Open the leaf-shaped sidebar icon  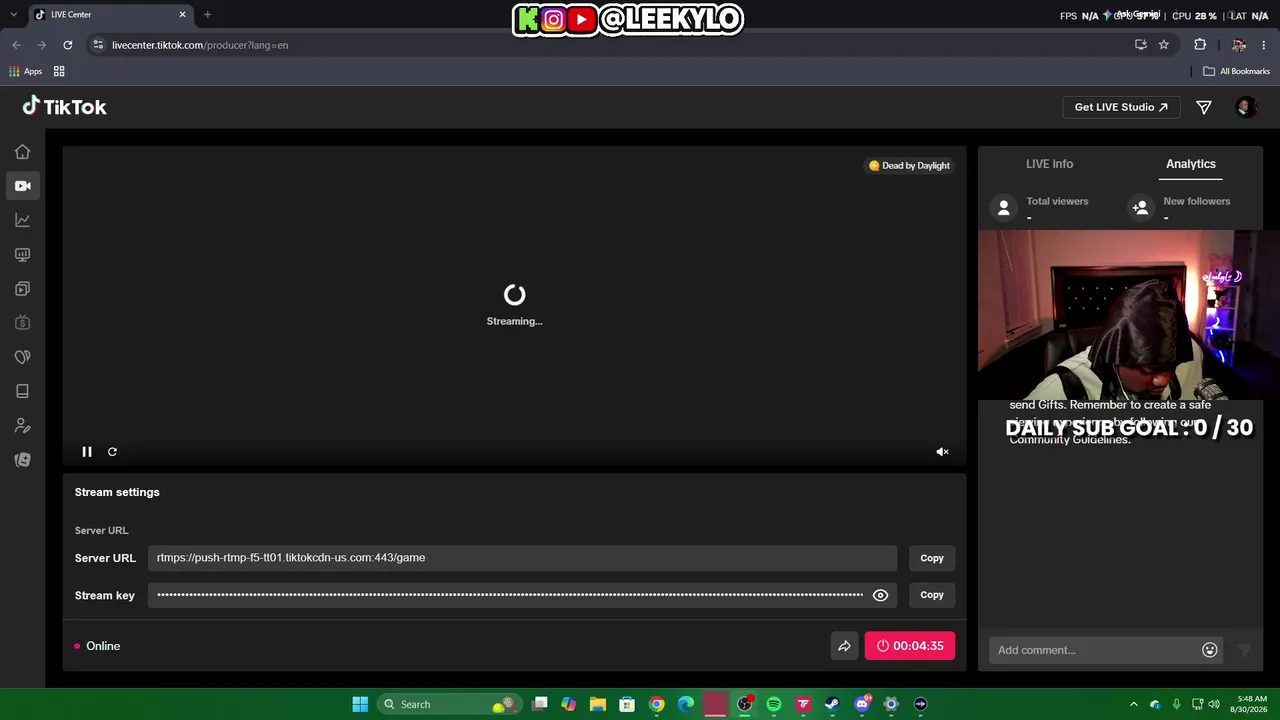tap(22, 357)
